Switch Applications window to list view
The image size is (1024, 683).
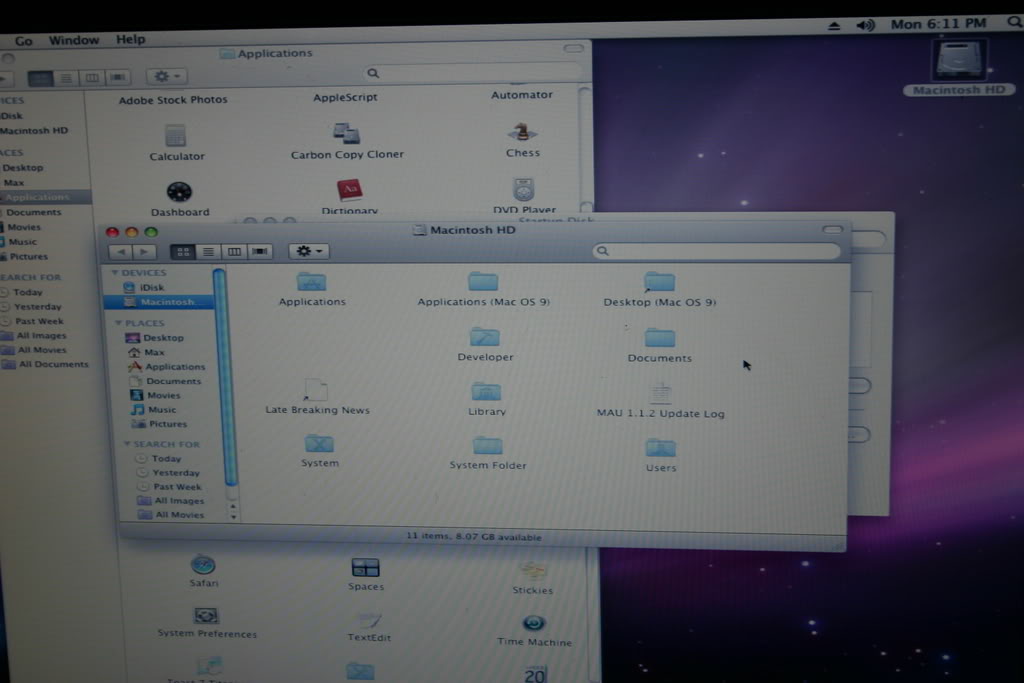66,78
